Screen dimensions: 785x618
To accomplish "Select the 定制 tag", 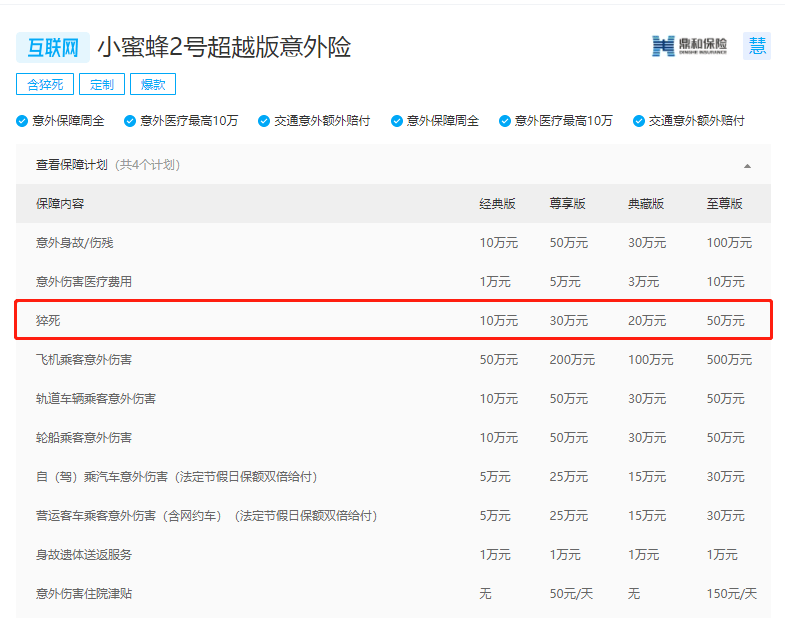I will coord(102,84).
